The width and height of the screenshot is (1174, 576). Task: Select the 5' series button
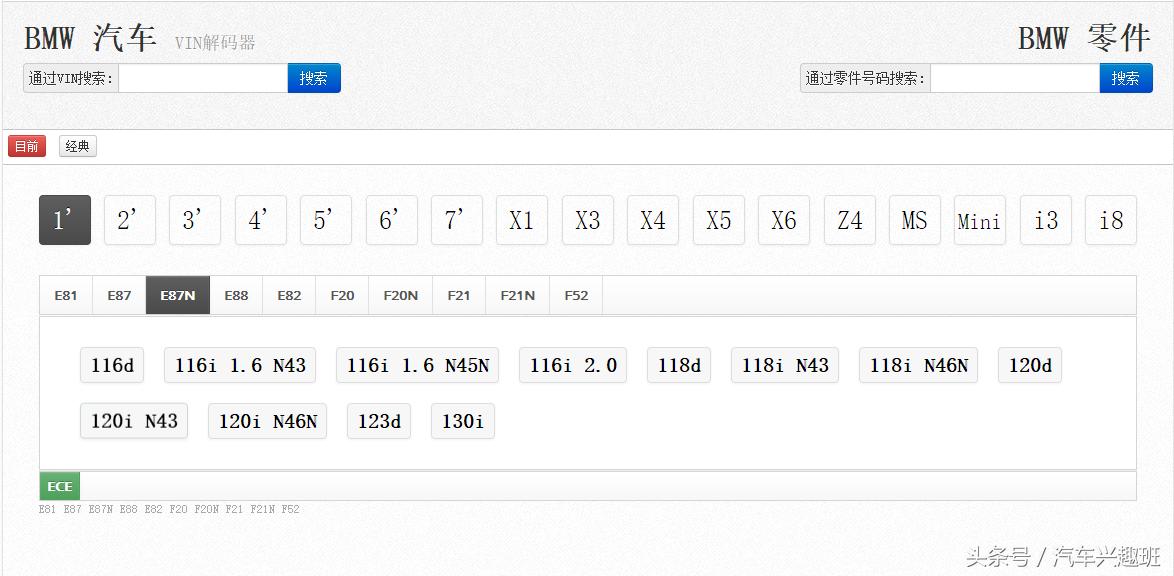[326, 220]
